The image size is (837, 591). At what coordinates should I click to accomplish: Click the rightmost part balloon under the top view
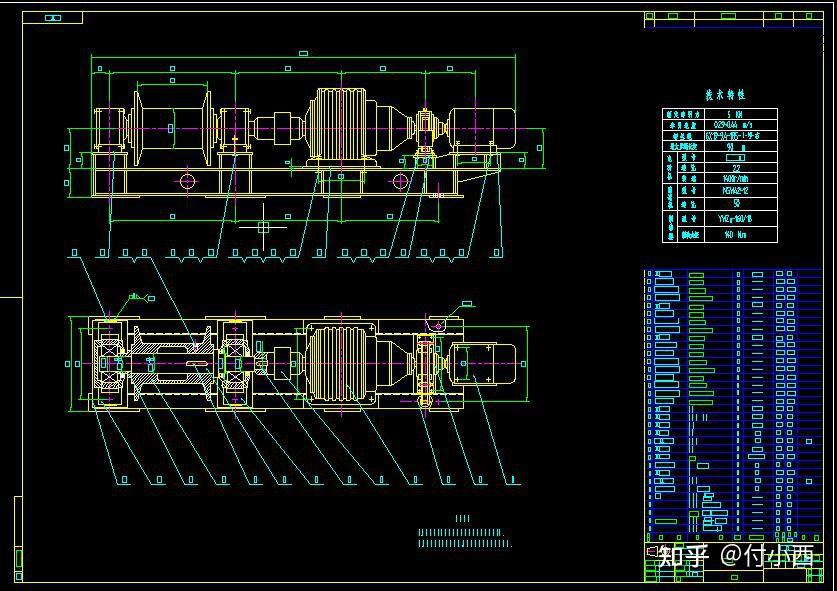[513, 479]
